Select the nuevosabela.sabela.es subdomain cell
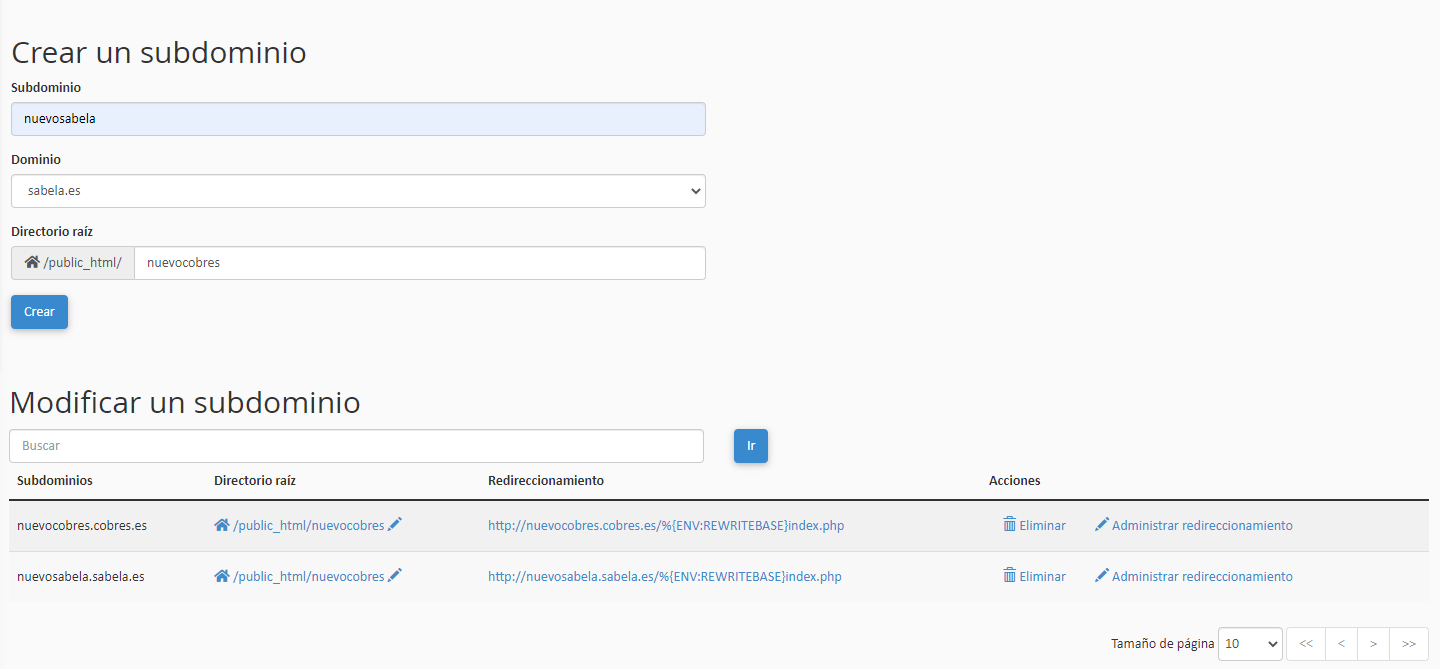The height and width of the screenshot is (672, 1440). 81,576
